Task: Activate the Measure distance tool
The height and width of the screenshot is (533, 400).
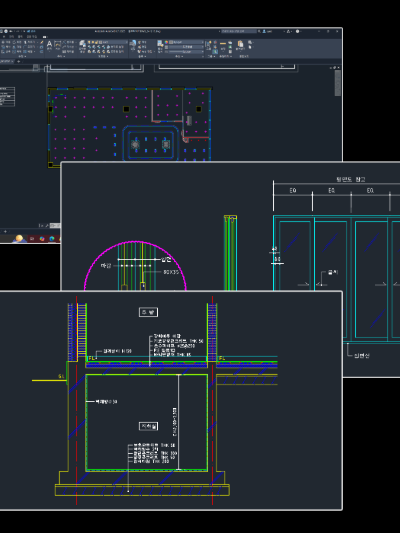Action: click(x=223, y=44)
